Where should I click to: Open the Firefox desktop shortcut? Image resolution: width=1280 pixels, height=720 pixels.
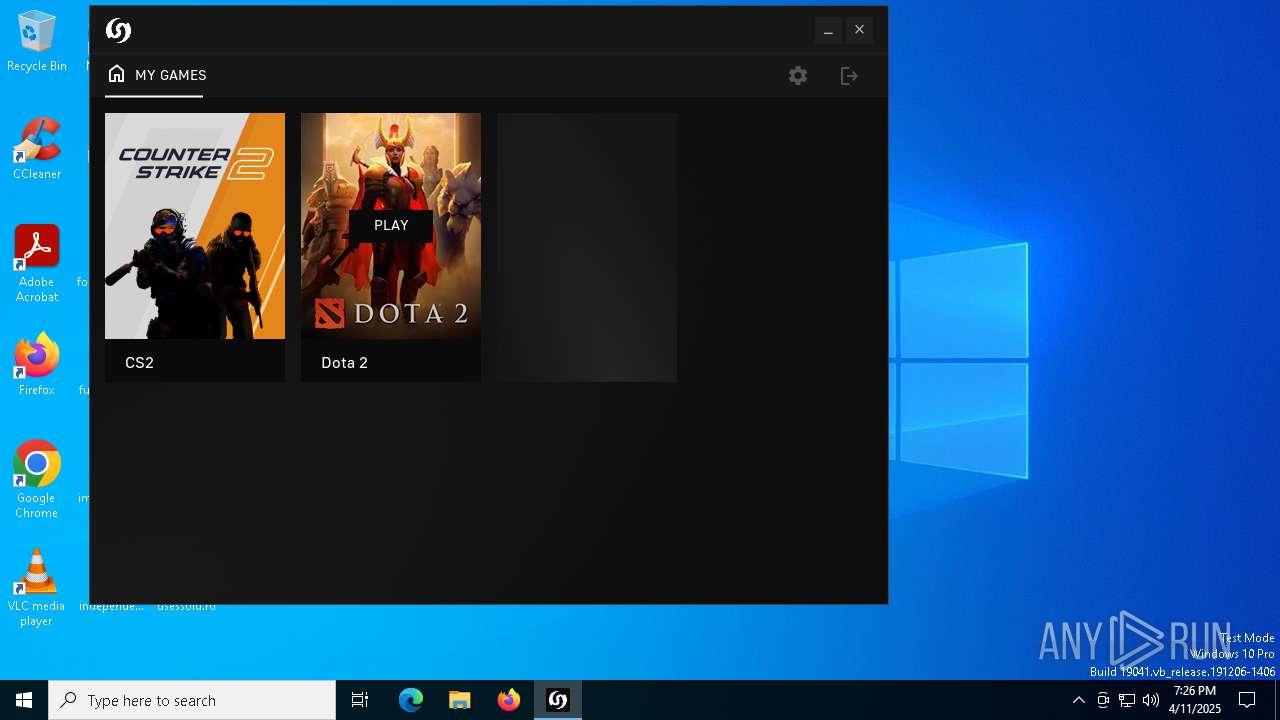tap(37, 365)
